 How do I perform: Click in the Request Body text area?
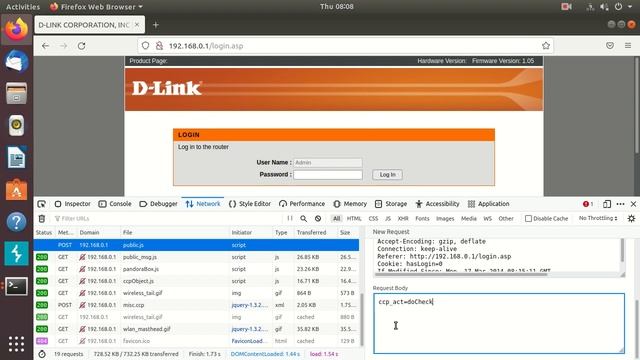499,323
